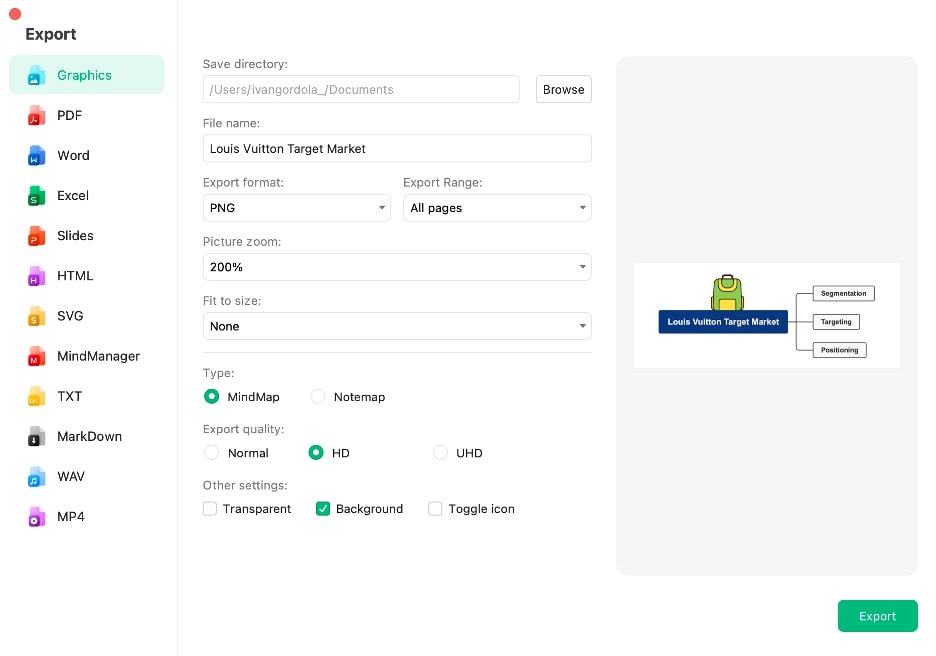Click the SVG file icon
This screenshot has height=656, width=936.
pyautogui.click(x=36, y=316)
